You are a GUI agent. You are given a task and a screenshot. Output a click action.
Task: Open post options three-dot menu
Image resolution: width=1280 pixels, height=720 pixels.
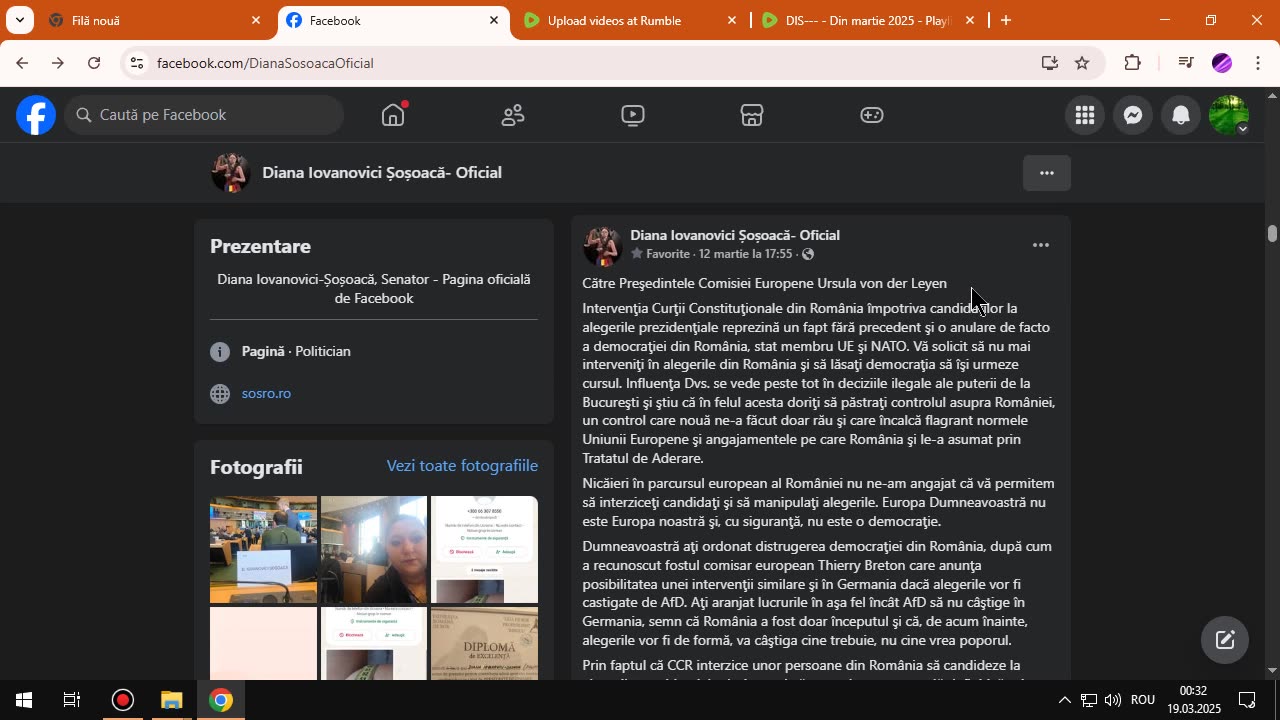[x=1041, y=245]
